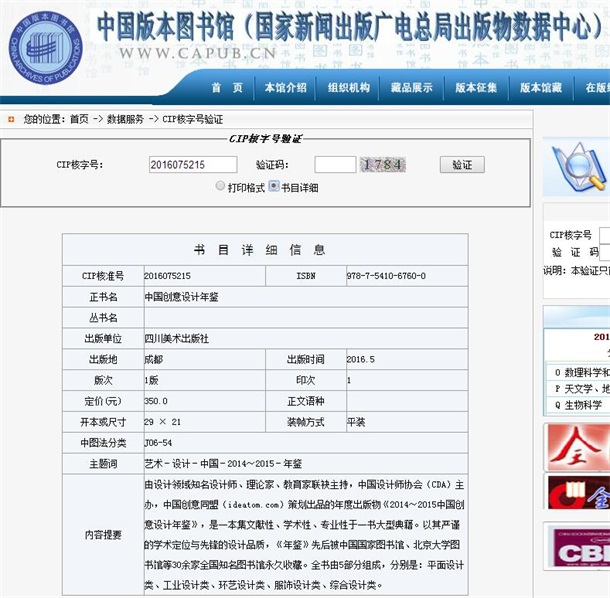The width and height of the screenshot is (610, 598).
Task: Open the 组织机构 menu item
Action: (x=349, y=88)
